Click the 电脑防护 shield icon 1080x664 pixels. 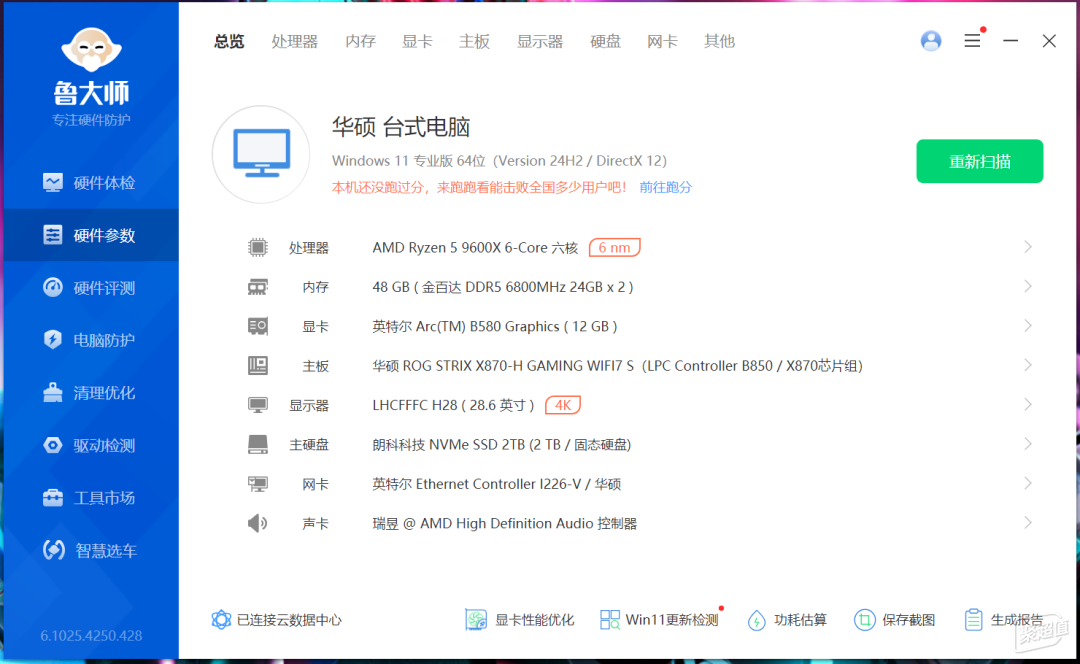coord(52,340)
